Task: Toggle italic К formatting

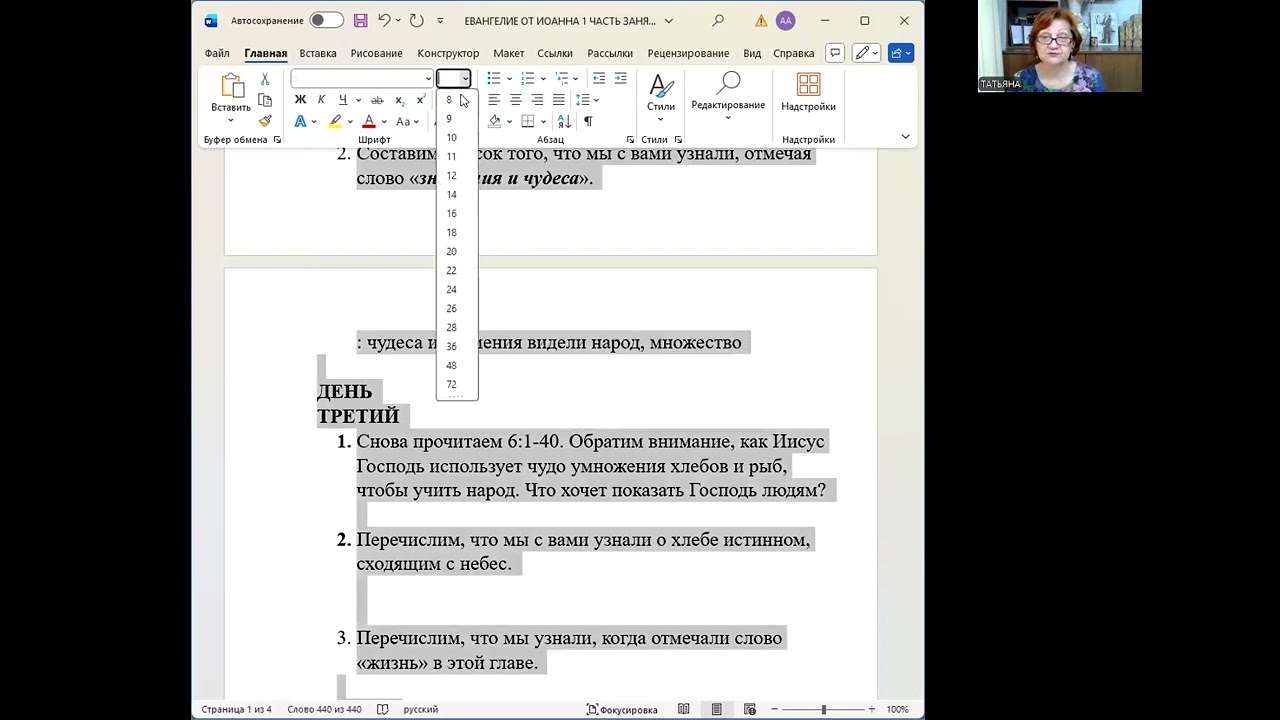Action: (x=321, y=99)
